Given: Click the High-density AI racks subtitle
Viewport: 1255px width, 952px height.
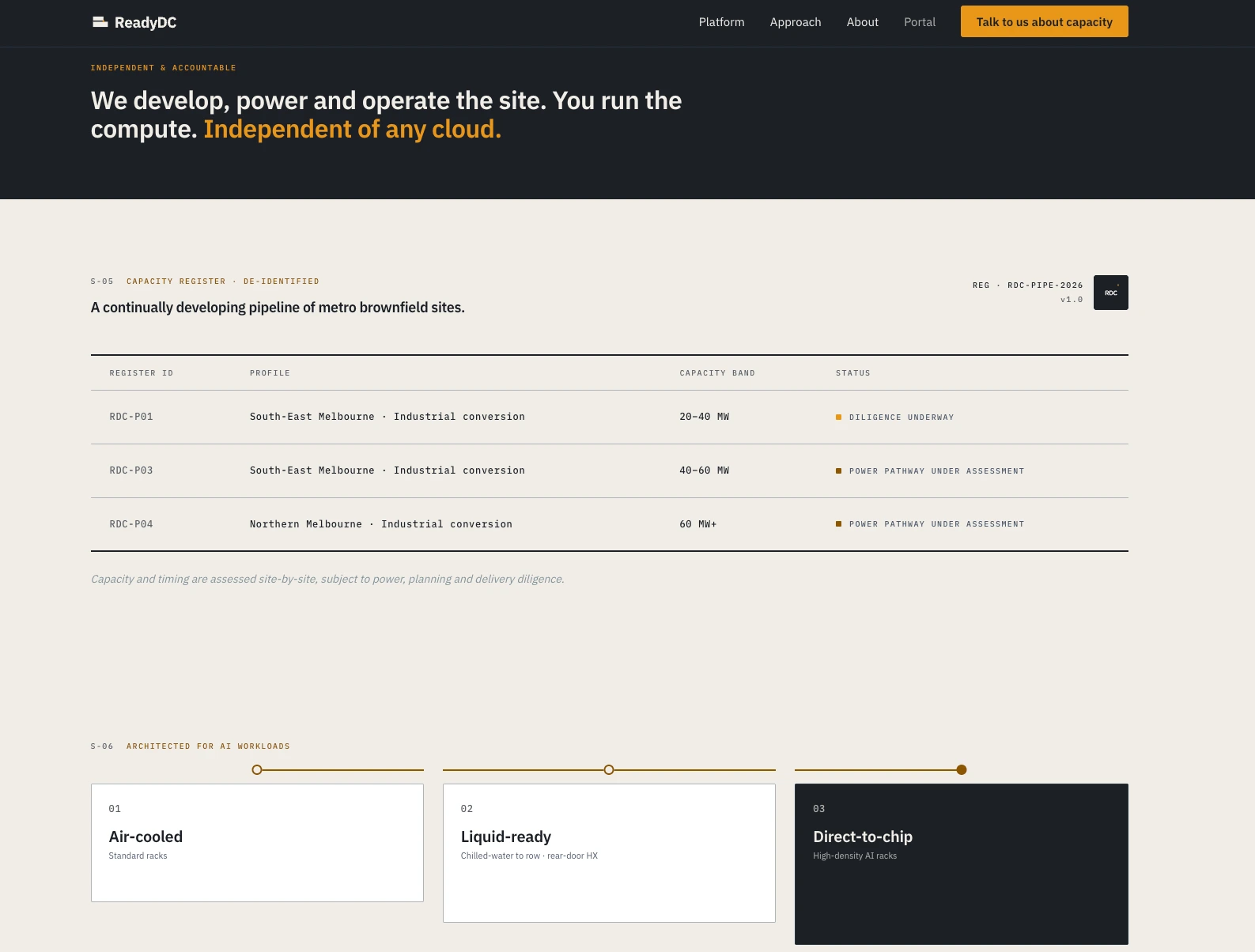Looking at the screenshot, I should click(x=855, y=856).
